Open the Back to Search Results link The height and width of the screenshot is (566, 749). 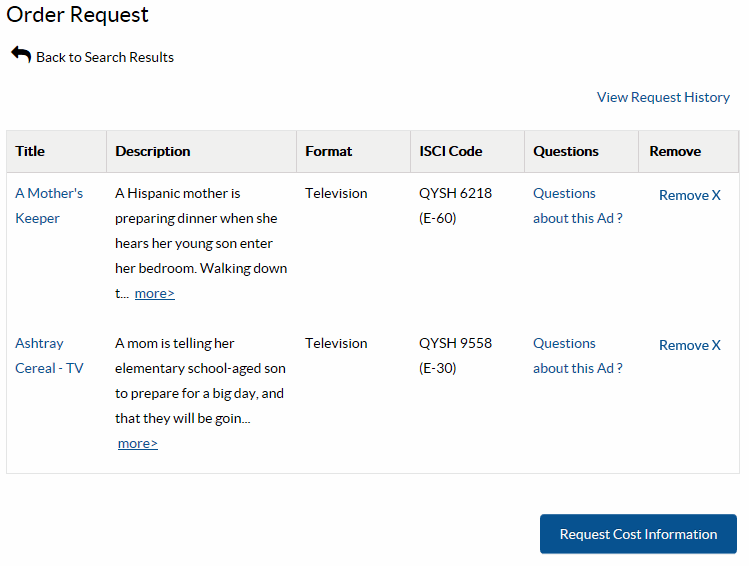(x=104, y=57)
